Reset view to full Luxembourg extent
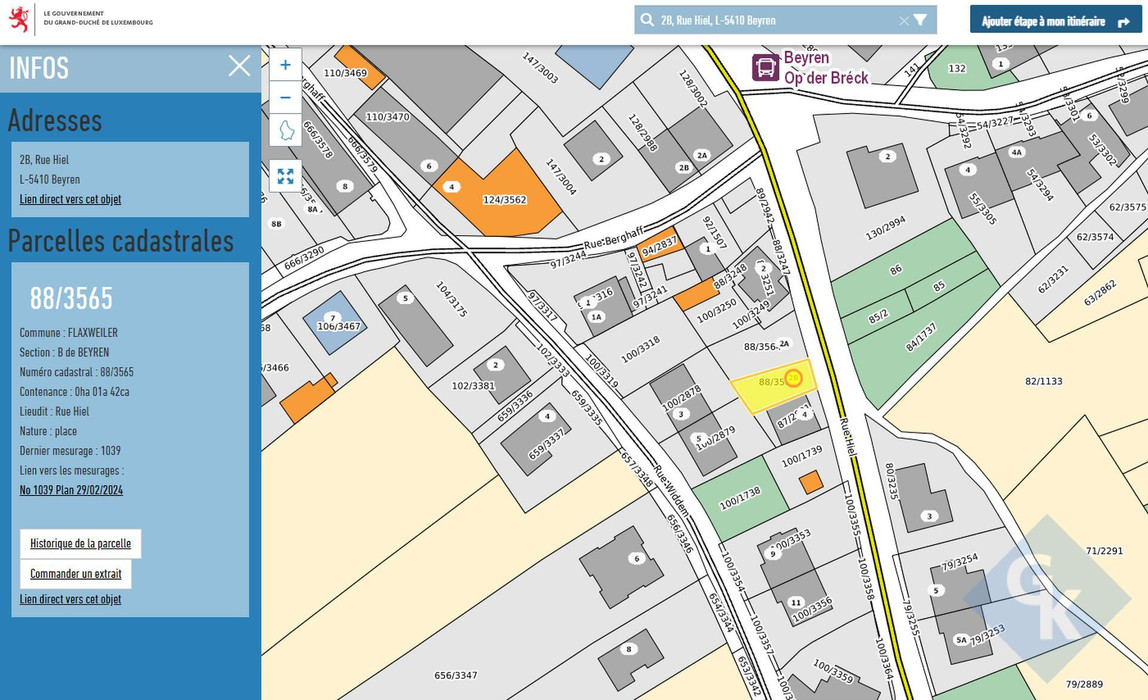1148x700 pixels. 285,131
